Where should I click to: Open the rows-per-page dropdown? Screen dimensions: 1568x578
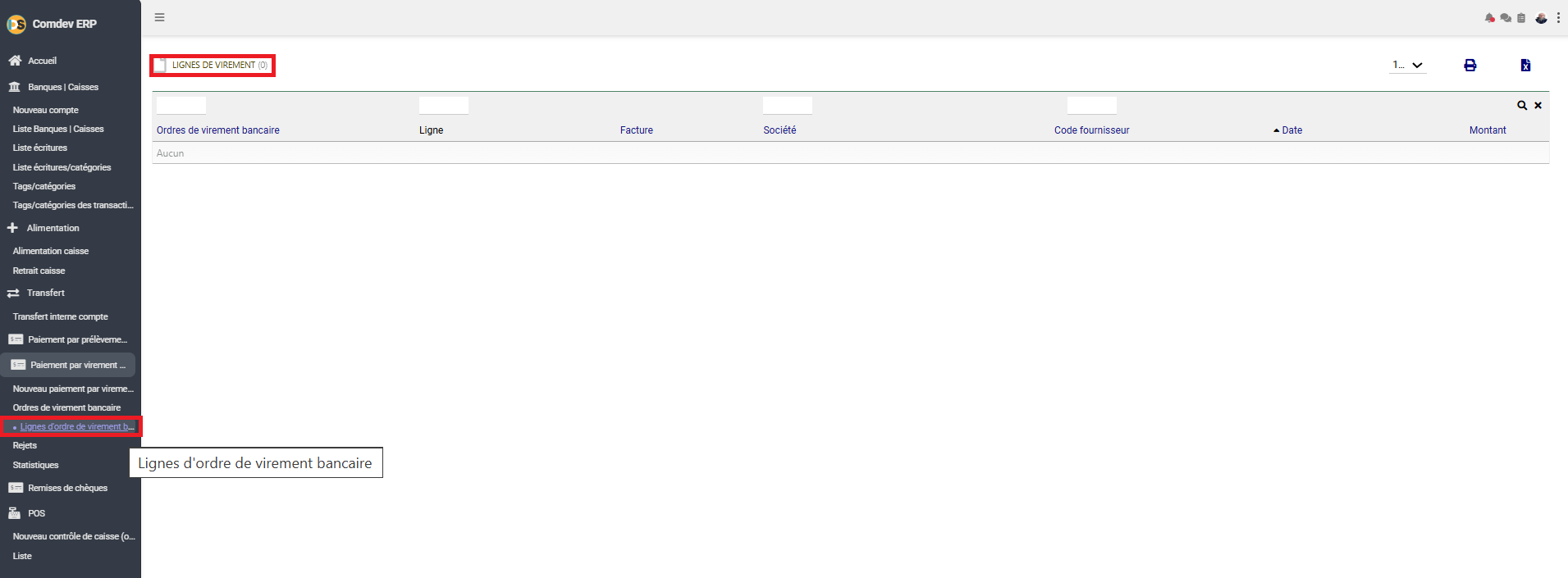(x=1408, y=66)
